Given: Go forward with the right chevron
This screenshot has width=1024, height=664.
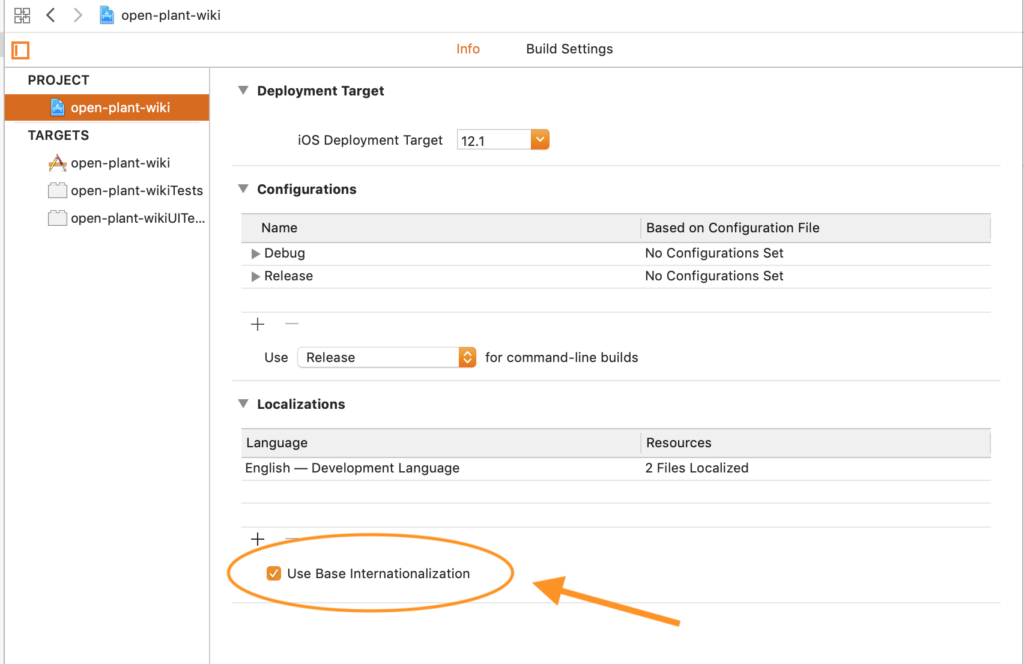Looking at the screenshot, I should point(78,15).
